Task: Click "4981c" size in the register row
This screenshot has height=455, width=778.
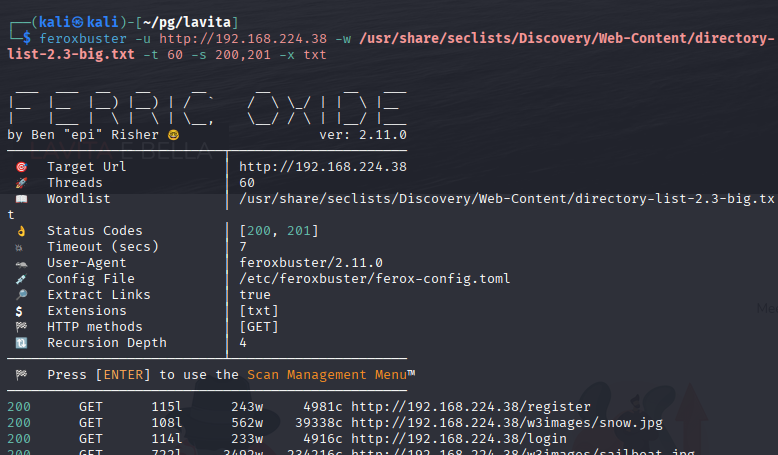Action: [x=323, y=407]
